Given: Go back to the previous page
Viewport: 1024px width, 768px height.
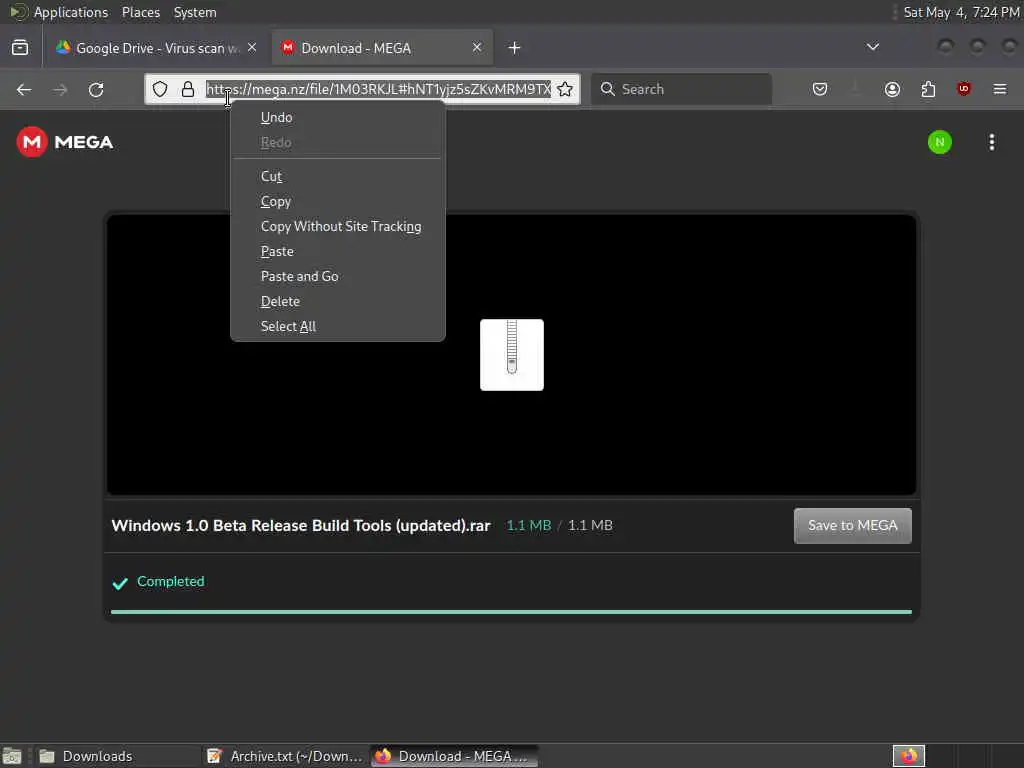Looking at the screenshot, I should tap(24, 89).
